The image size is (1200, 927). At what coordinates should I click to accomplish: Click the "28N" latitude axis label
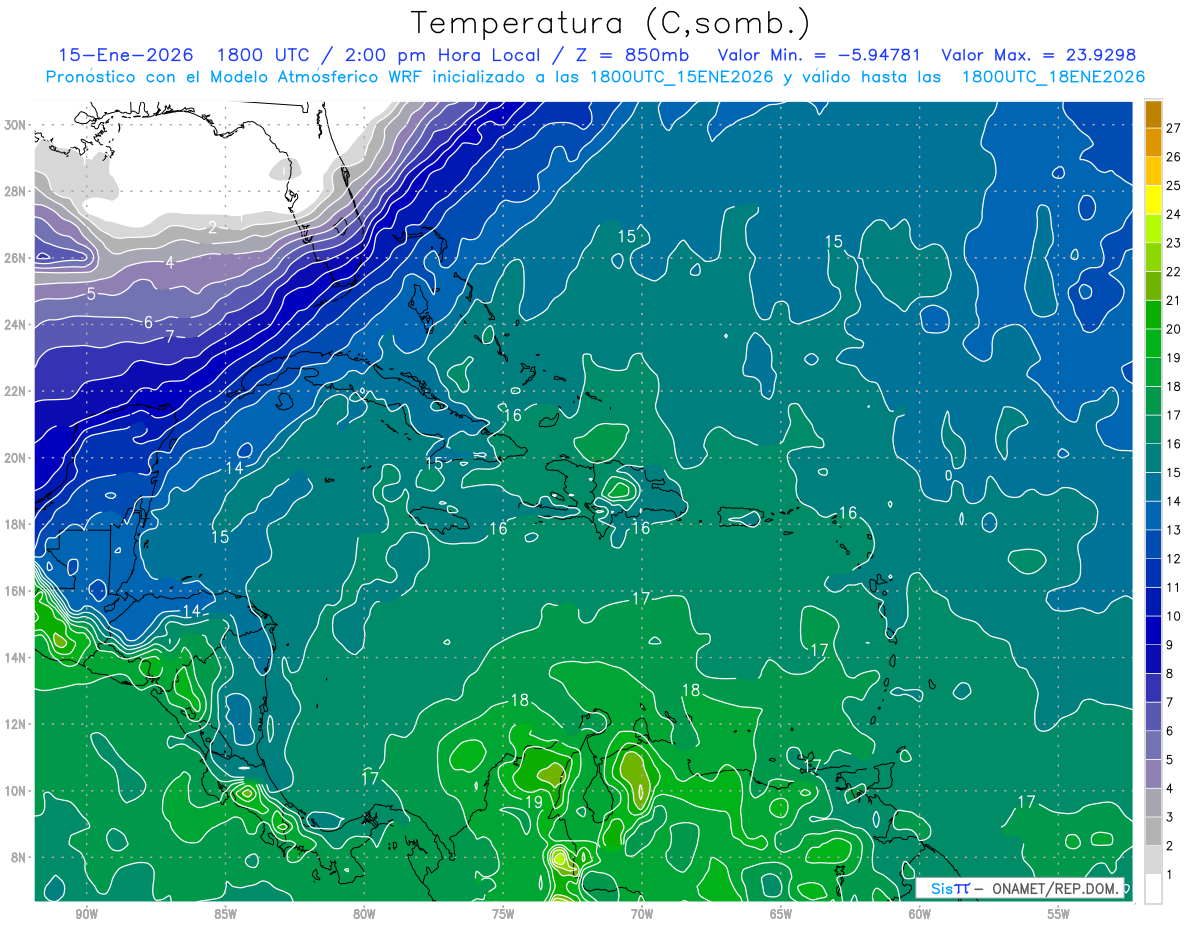point(17,191)
